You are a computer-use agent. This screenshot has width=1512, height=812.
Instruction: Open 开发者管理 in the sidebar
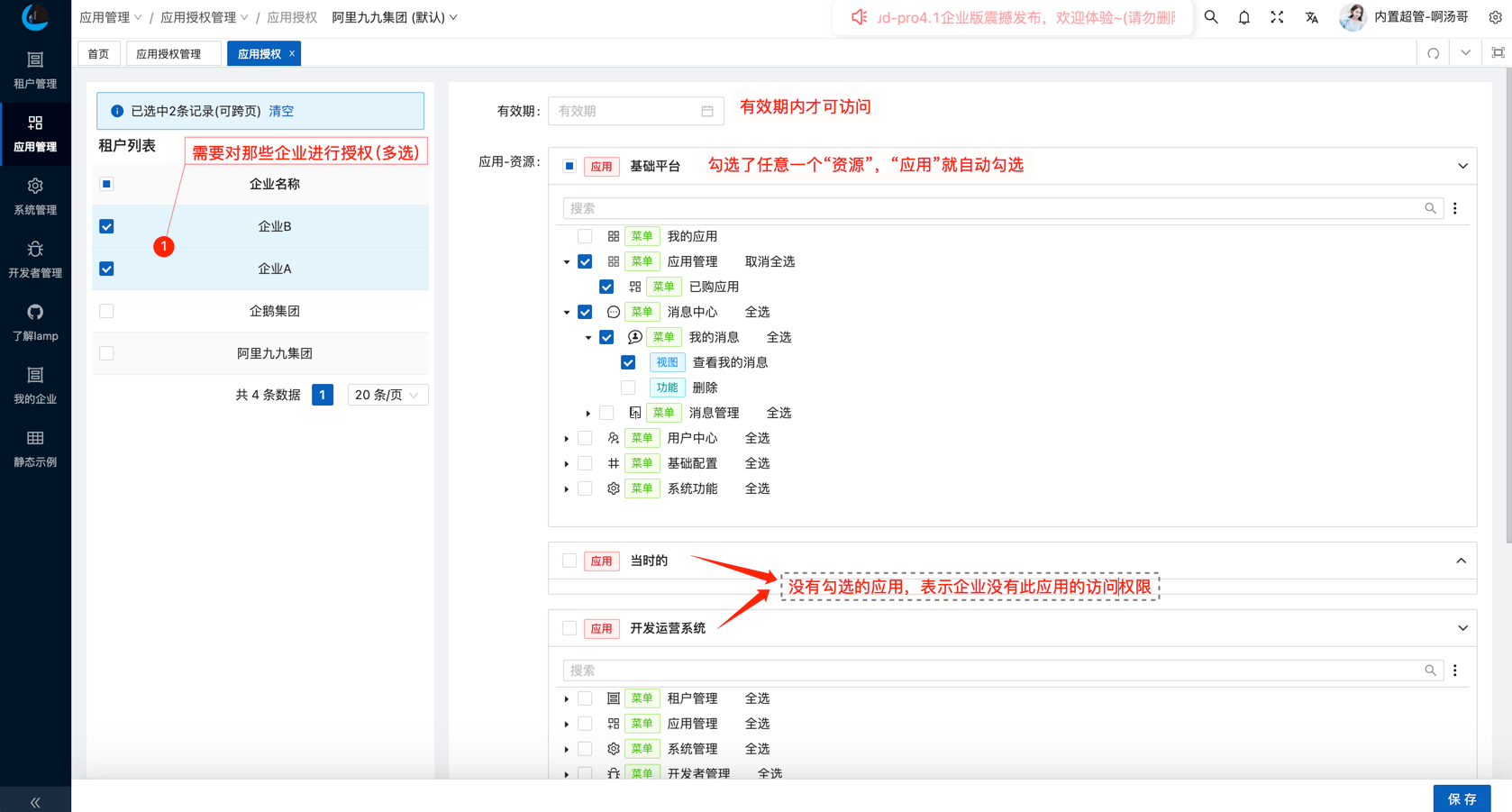35,259
